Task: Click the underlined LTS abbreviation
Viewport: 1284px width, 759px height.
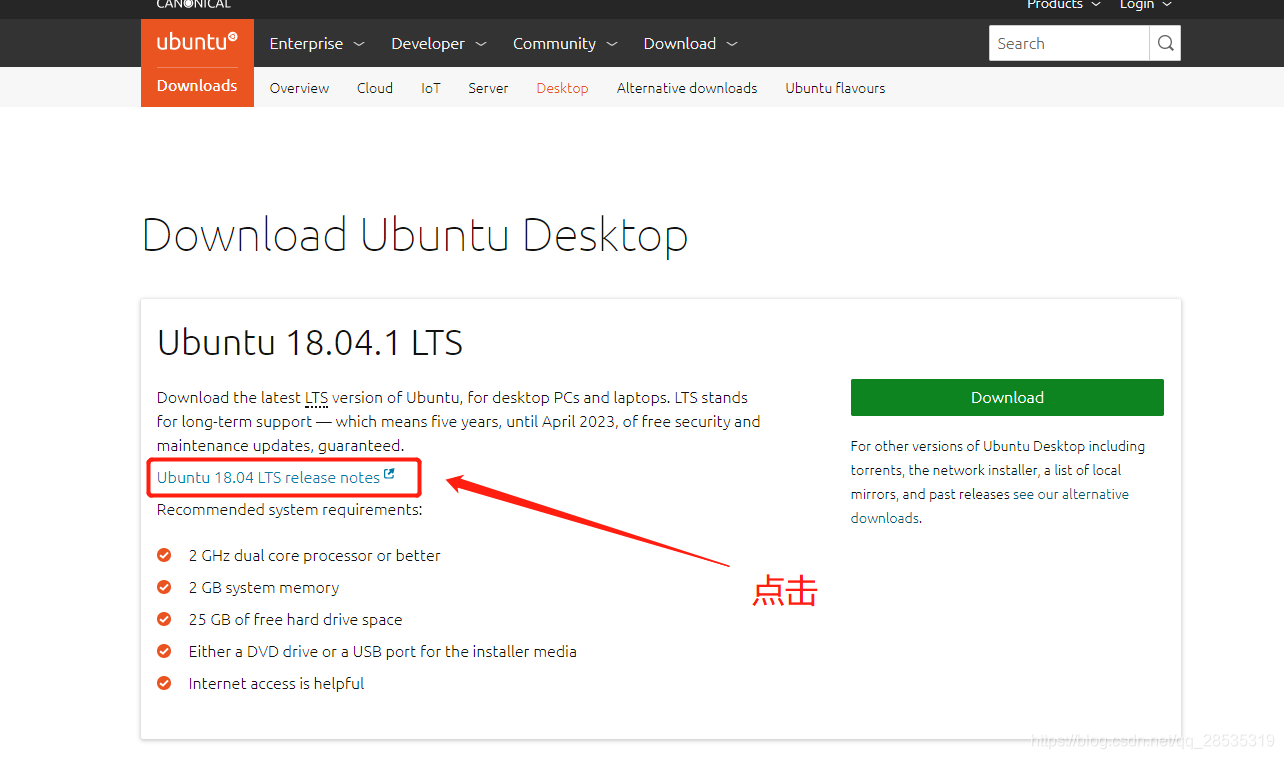Action: [x=316, y=398]
